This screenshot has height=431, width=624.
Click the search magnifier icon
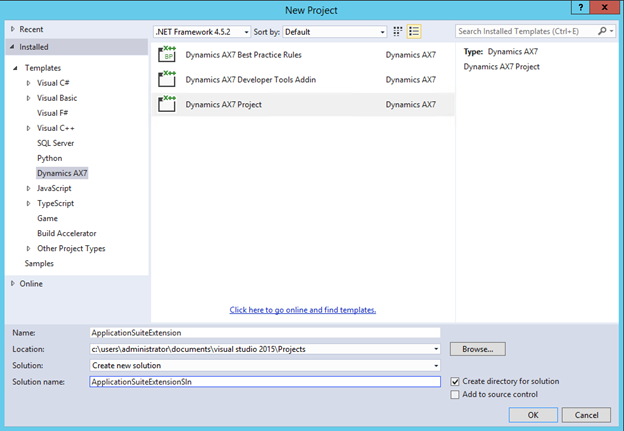click(602, 31)
